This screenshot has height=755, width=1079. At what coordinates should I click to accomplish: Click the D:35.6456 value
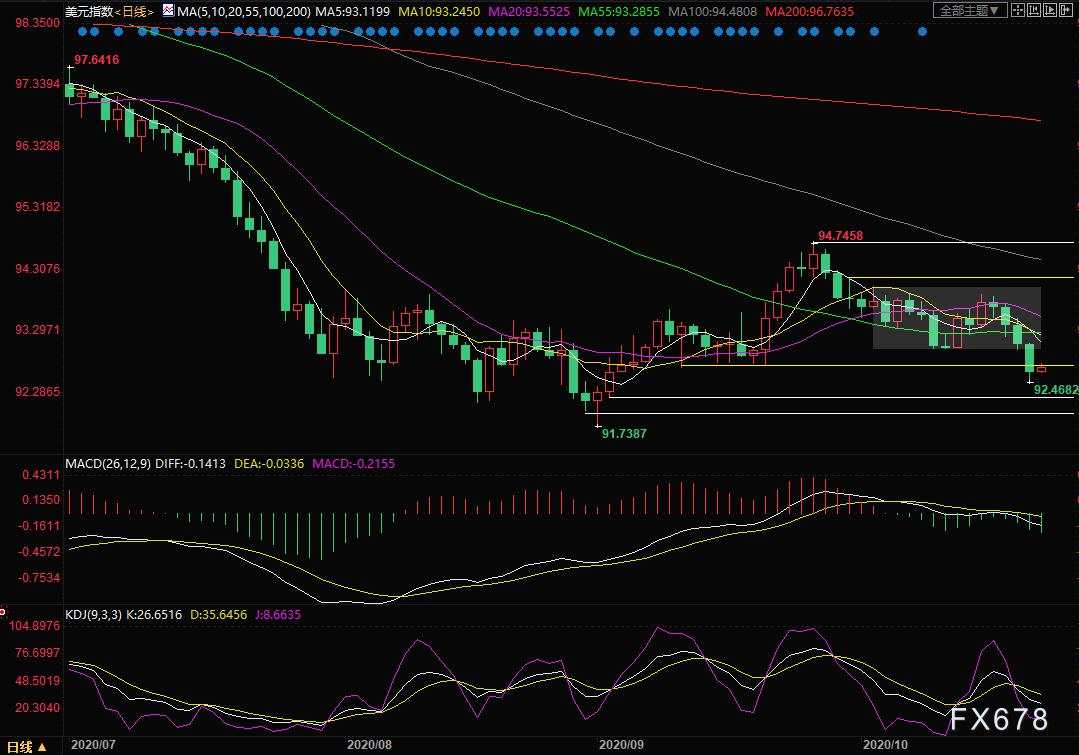[218, 615]
